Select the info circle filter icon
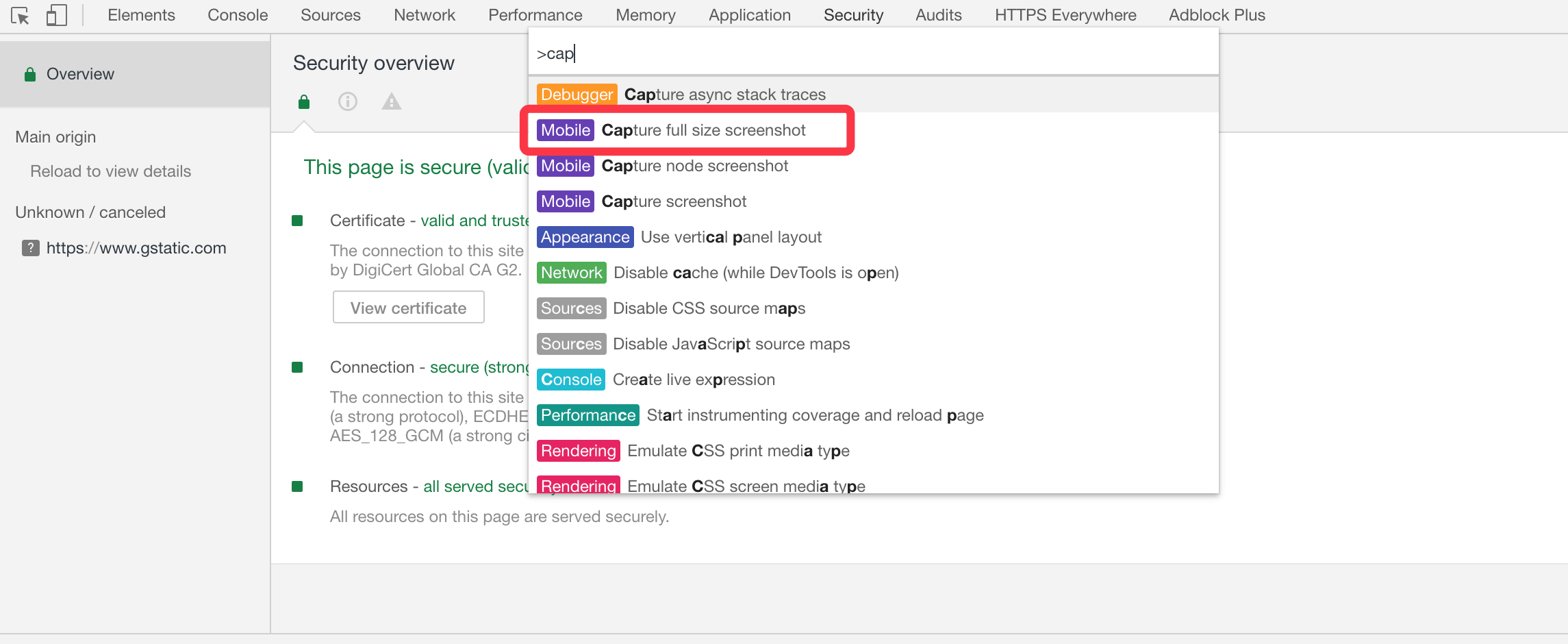 click(x=348, y=102)
